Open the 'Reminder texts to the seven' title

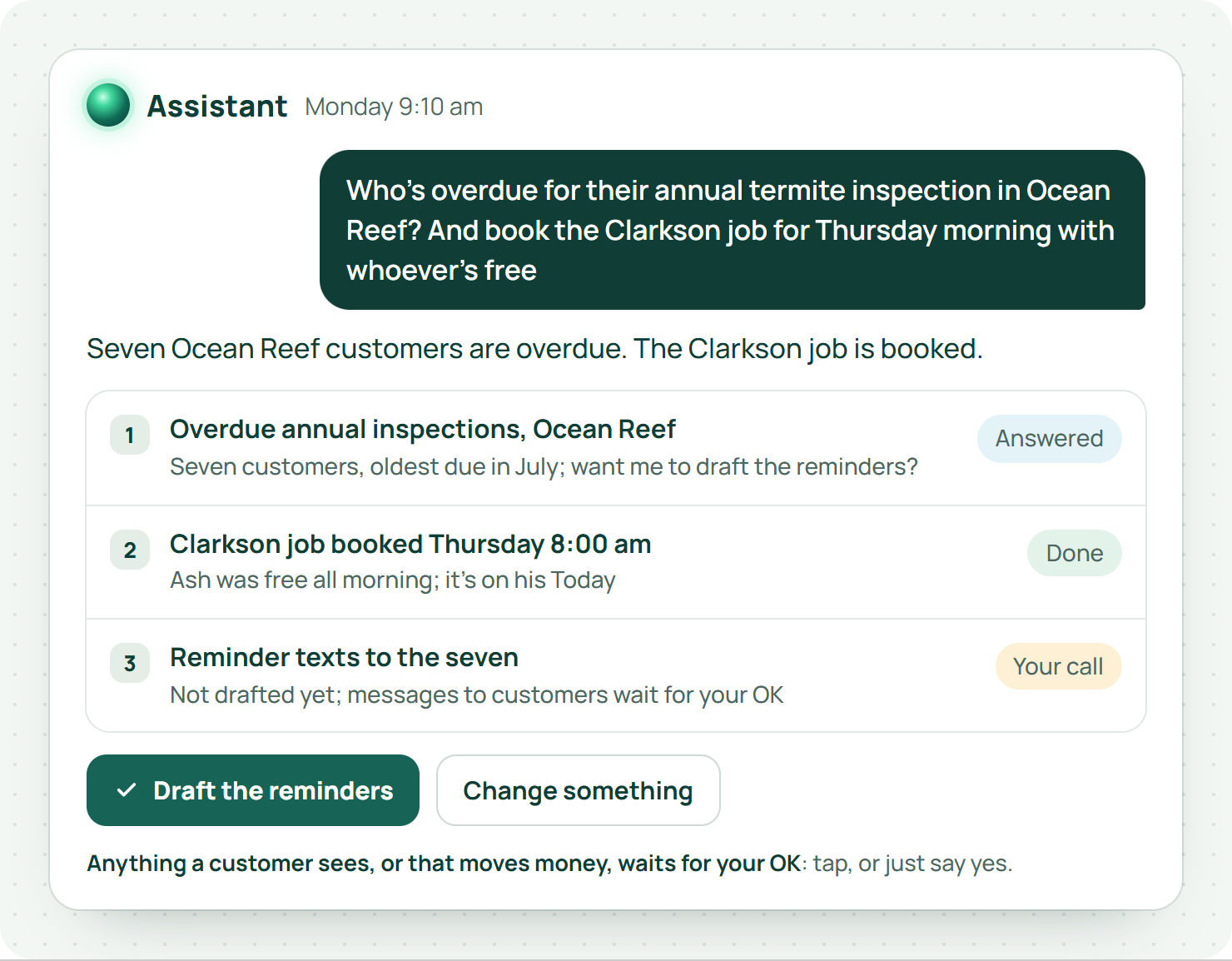tap(344, 657)
